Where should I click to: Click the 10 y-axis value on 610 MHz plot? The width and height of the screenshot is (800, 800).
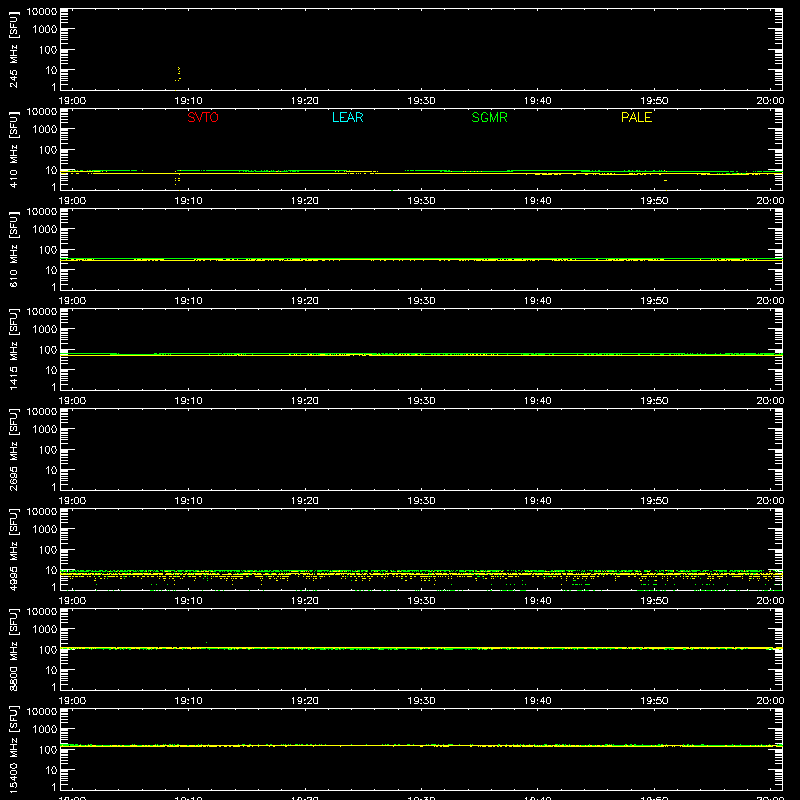[51, 270]
